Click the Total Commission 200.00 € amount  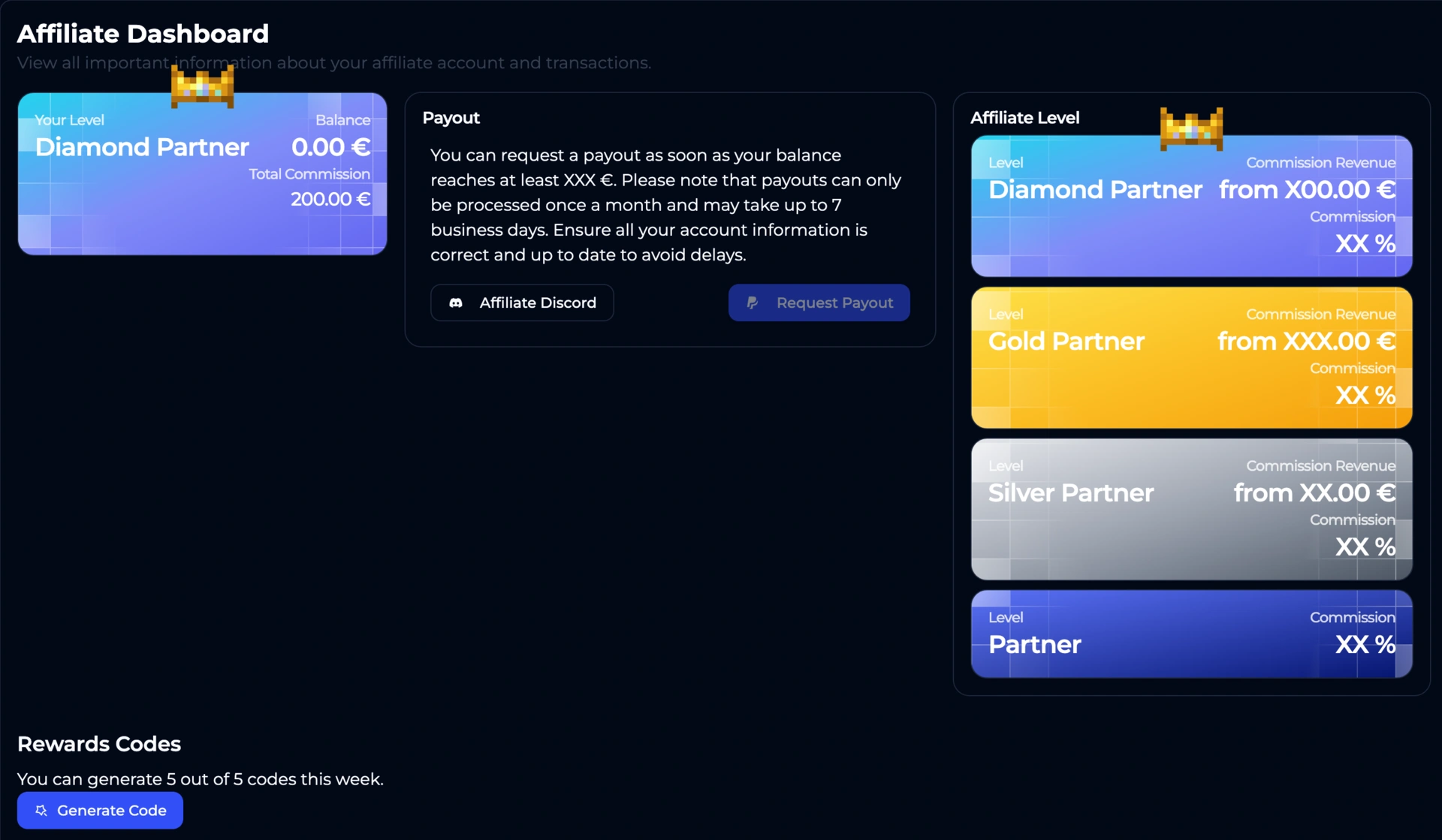click(330, 199)
